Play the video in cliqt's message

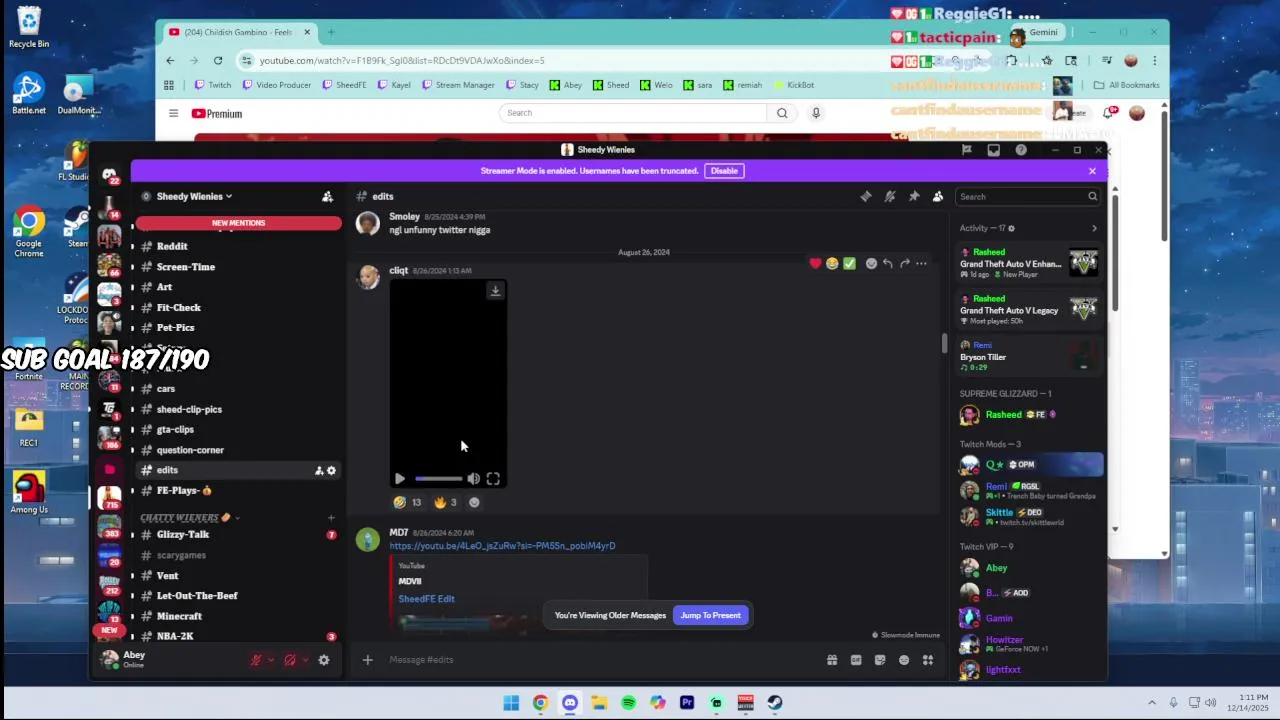[x=400, y=479]
